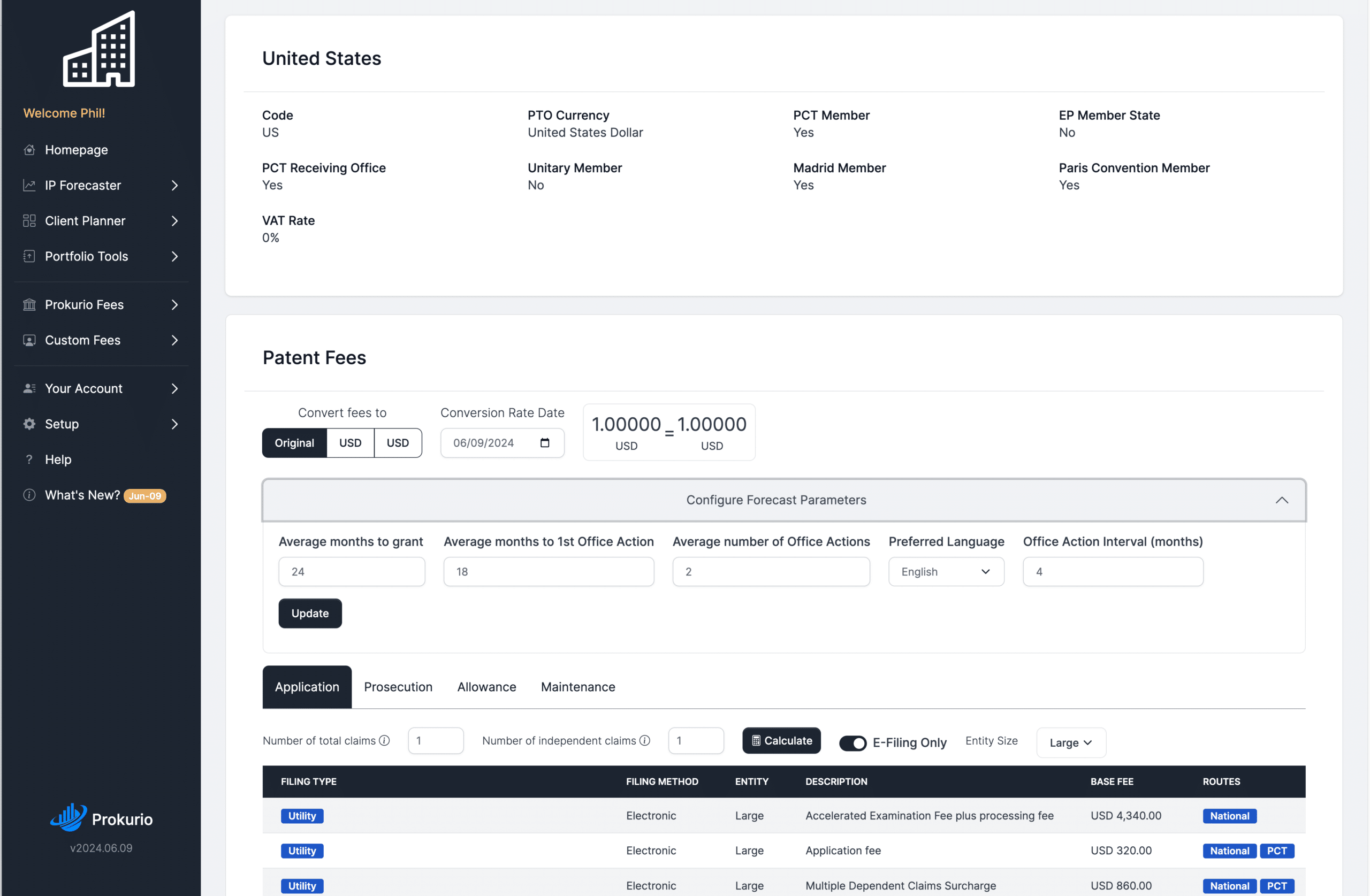Open the Homepage link
The width and height of the screenshot is (1370, 896).
[x=77, y=150]
